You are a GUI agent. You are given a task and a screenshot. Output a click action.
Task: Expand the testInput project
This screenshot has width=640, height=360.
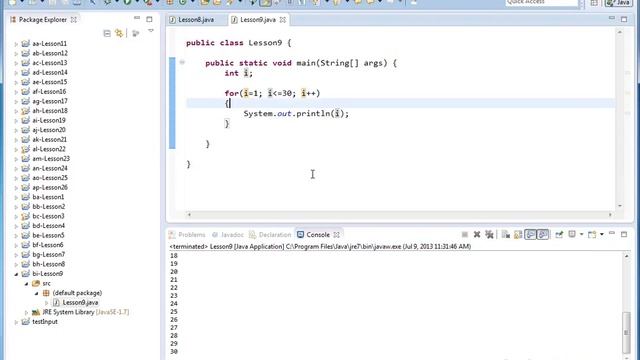16,322
